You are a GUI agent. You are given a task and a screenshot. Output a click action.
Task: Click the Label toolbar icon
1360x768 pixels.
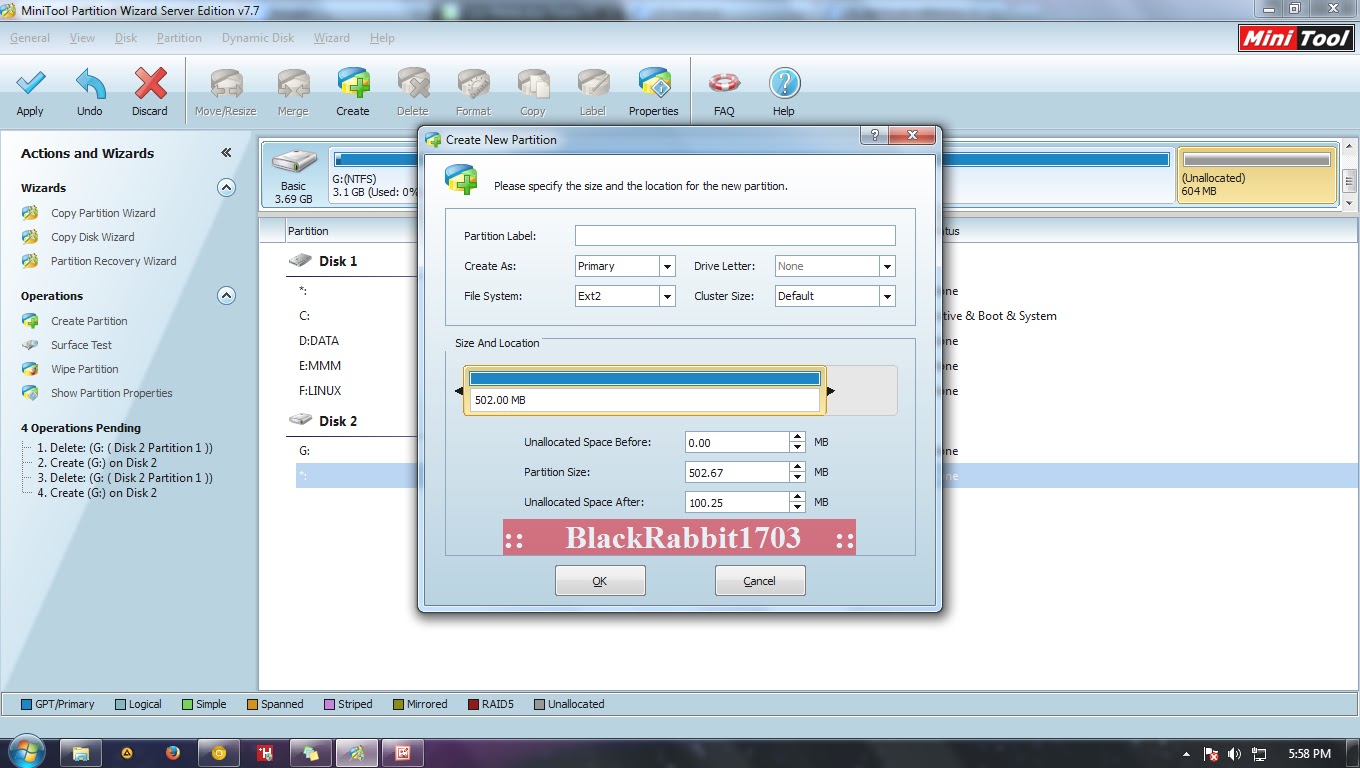(x=593, y=84)
